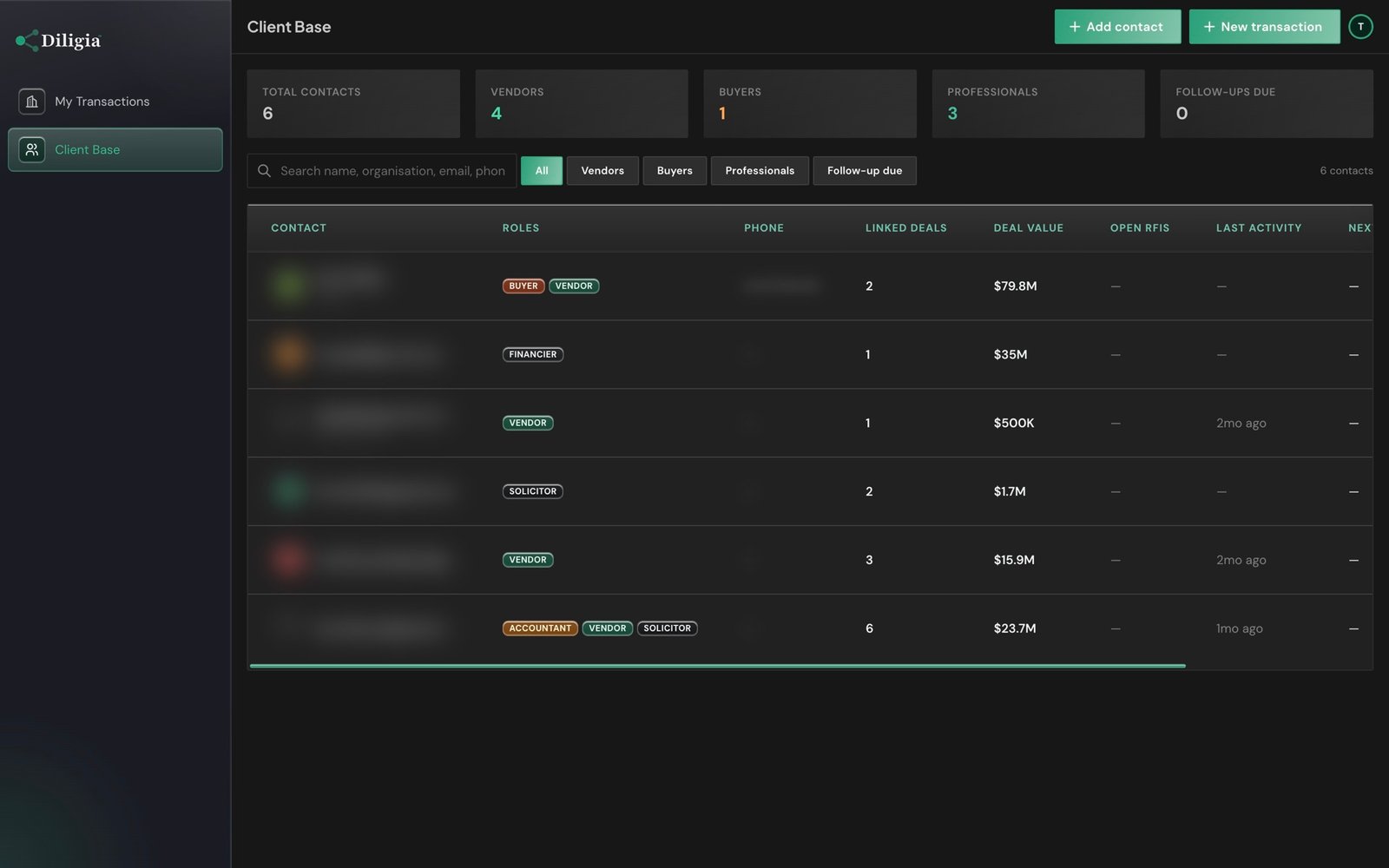
Task: Sort by Contact column header
Action: [299, 228]
